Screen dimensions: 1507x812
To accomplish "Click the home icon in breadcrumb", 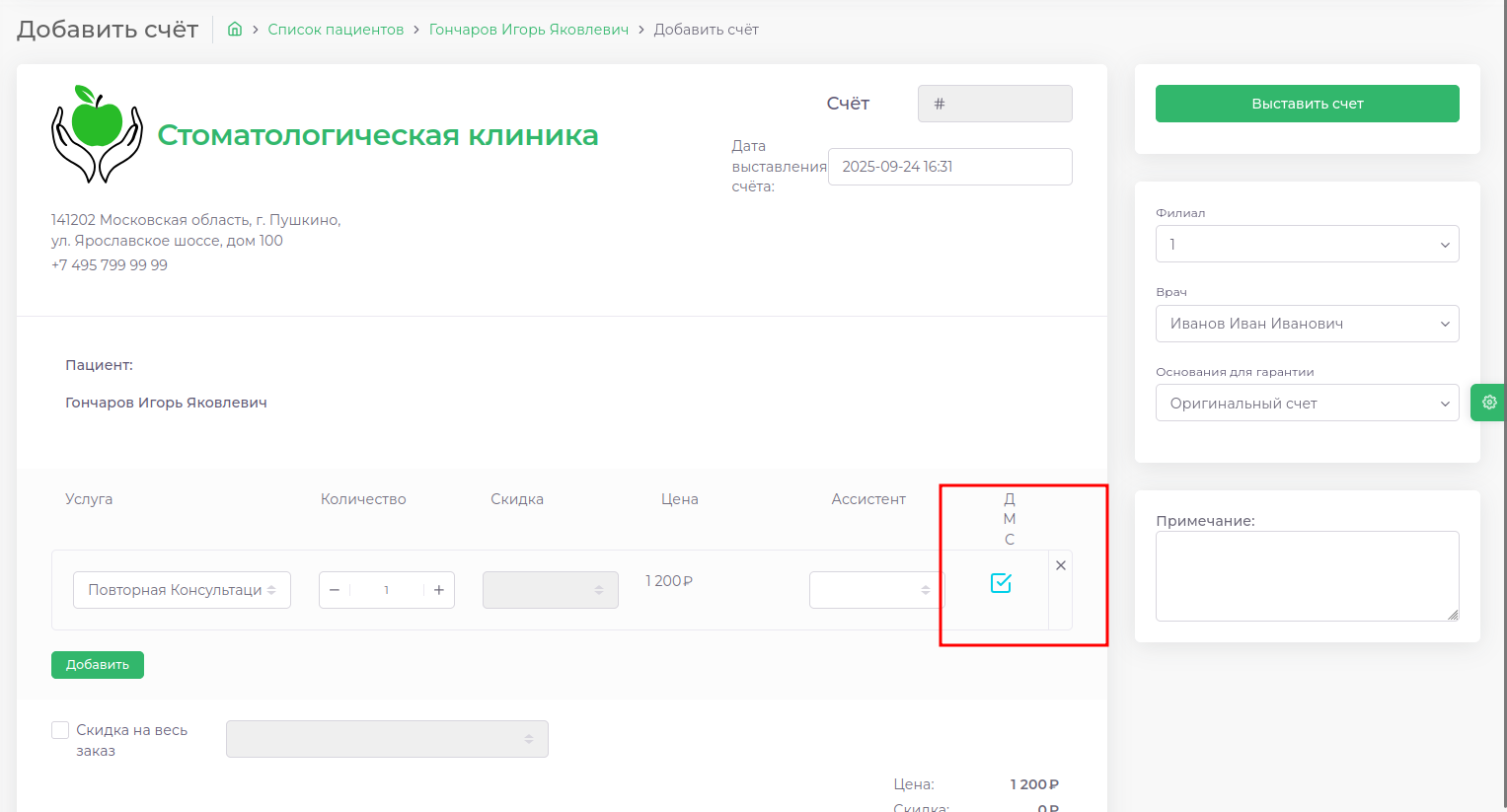I will 235,30.
